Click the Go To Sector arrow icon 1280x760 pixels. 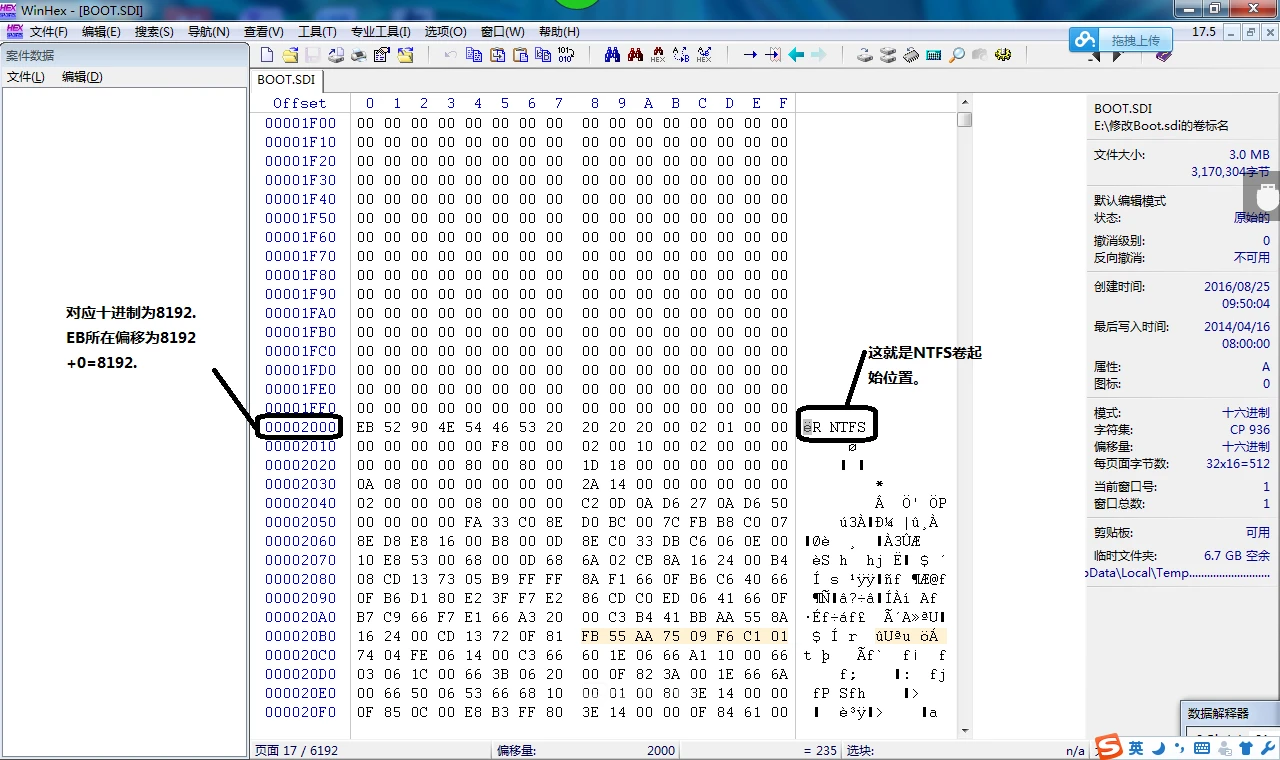[x=773, y=55]
